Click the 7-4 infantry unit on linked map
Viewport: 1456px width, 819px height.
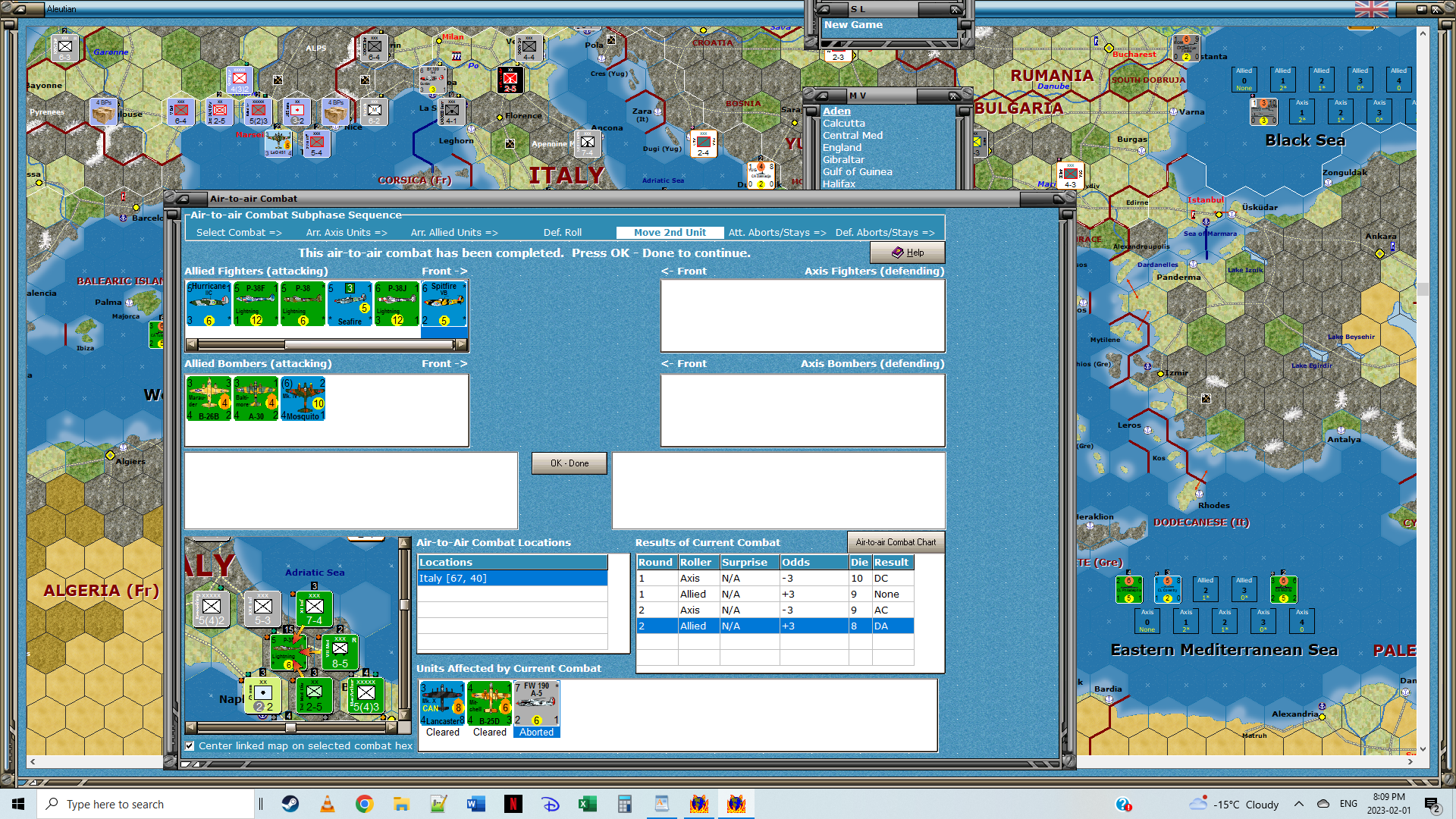click(x=314, y=609)
